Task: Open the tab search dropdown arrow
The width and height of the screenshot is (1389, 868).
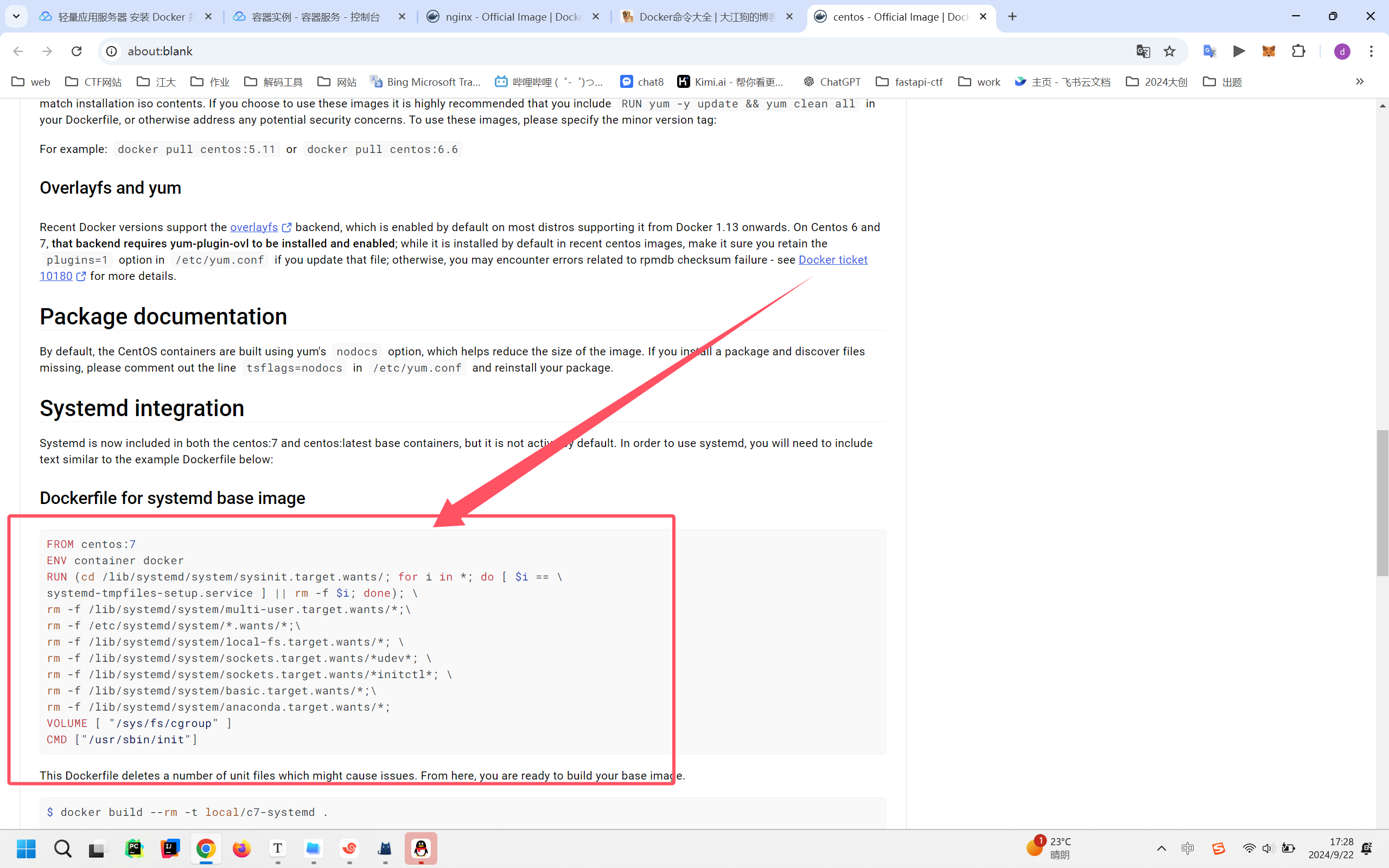Action: pos(16,17)
